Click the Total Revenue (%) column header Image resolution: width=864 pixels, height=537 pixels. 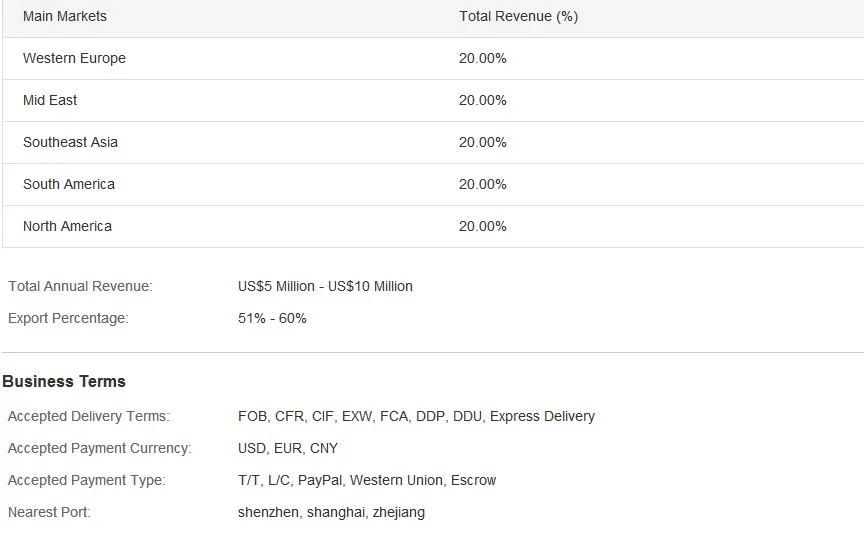[x=518, y=16]
